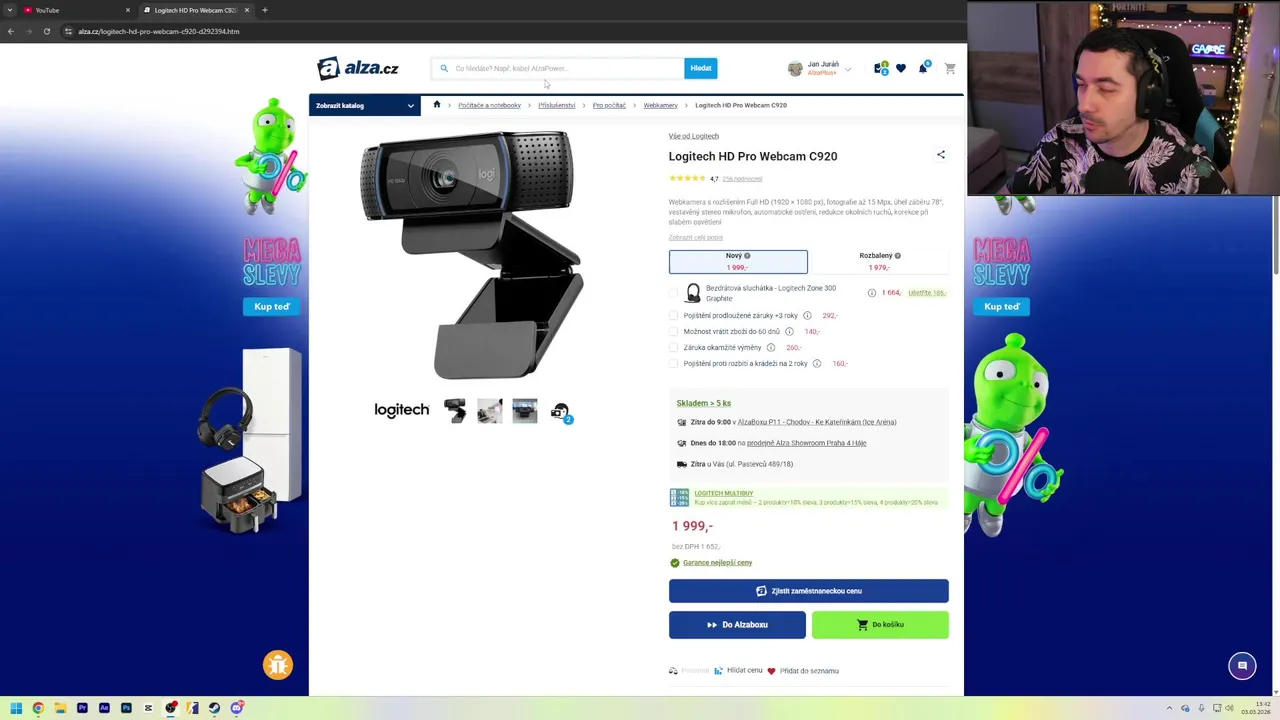Click Zjistit zaměstnaneckou cenu button
1280x720 pixels.
click(809, 591)
